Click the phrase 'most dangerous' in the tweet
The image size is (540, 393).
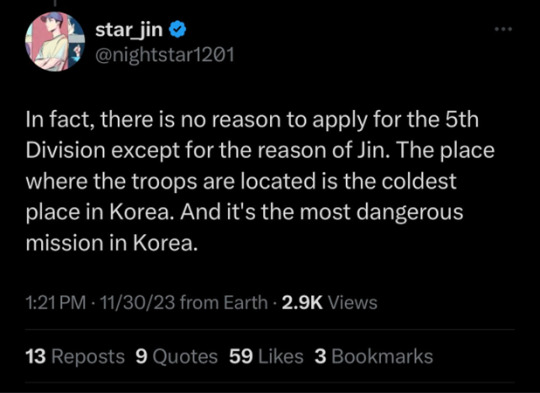point(381,213)
